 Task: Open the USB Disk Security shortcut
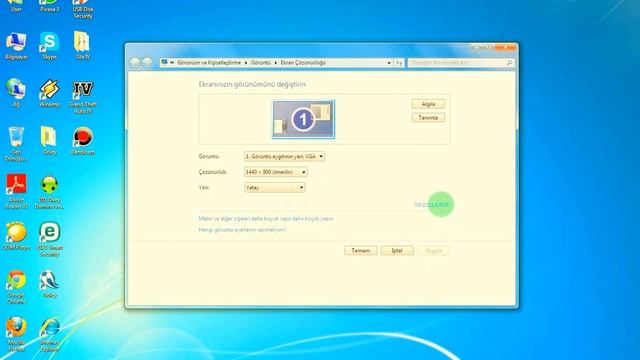pos(83,9)
